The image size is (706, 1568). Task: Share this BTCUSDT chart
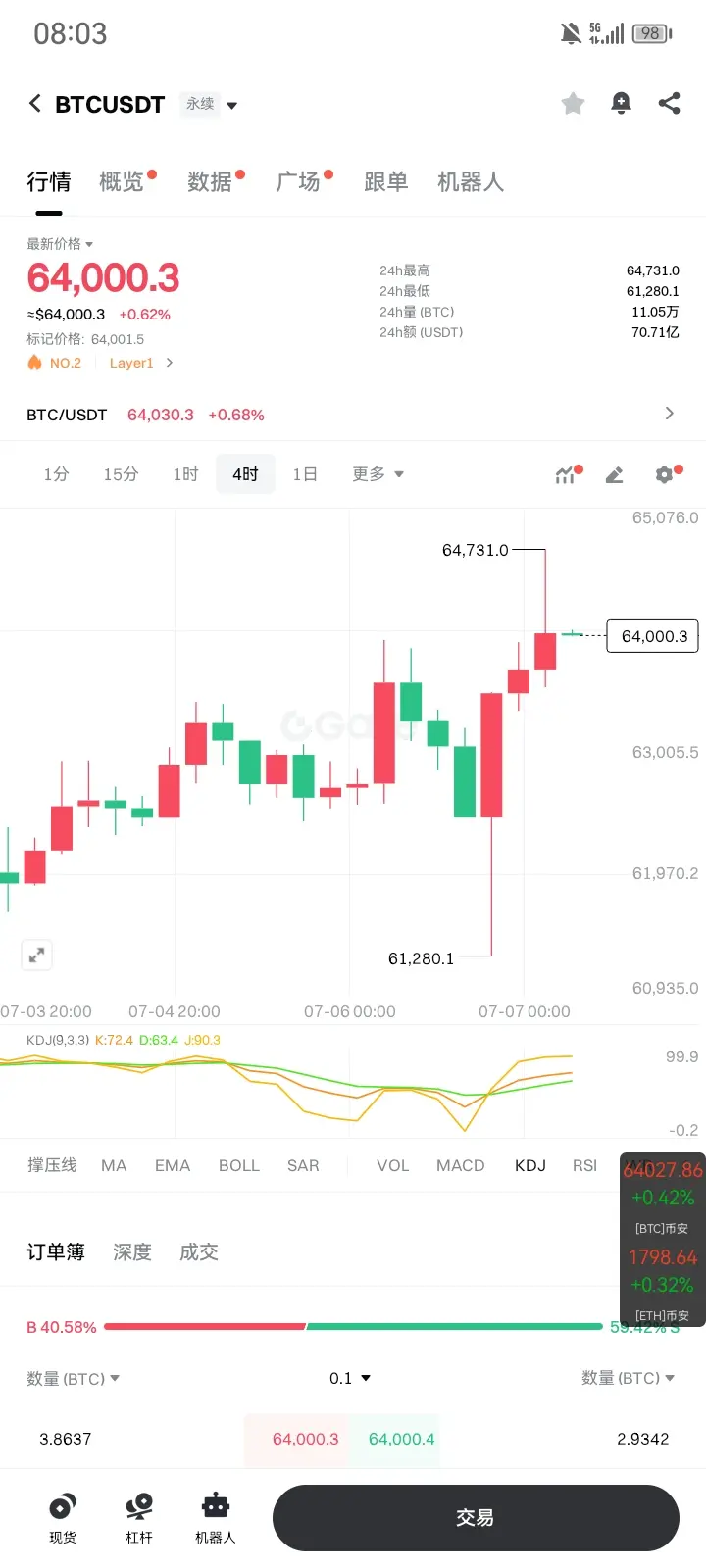670,104
